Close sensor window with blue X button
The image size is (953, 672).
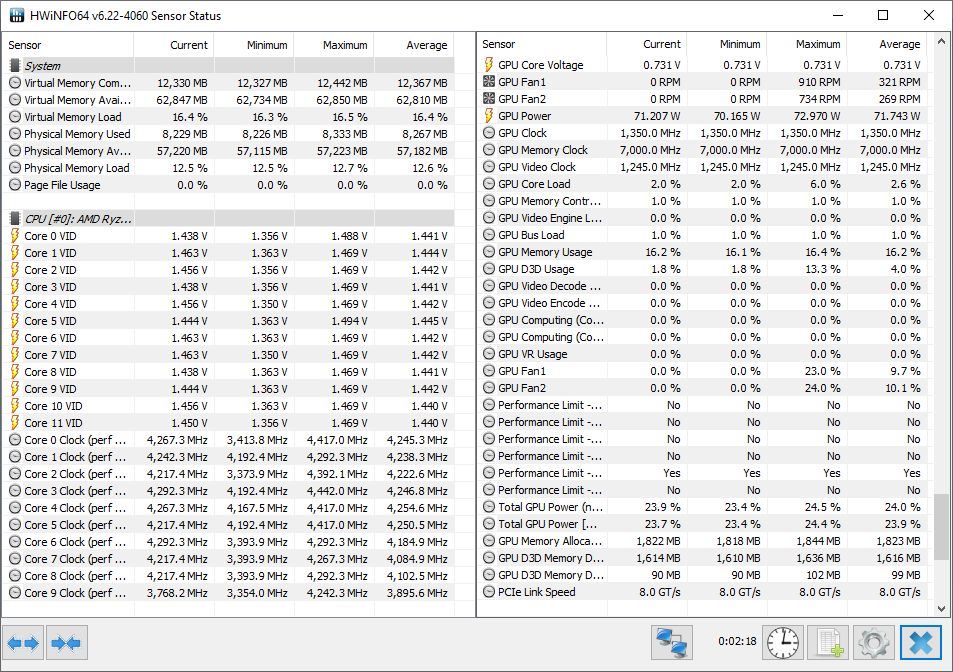920,643
